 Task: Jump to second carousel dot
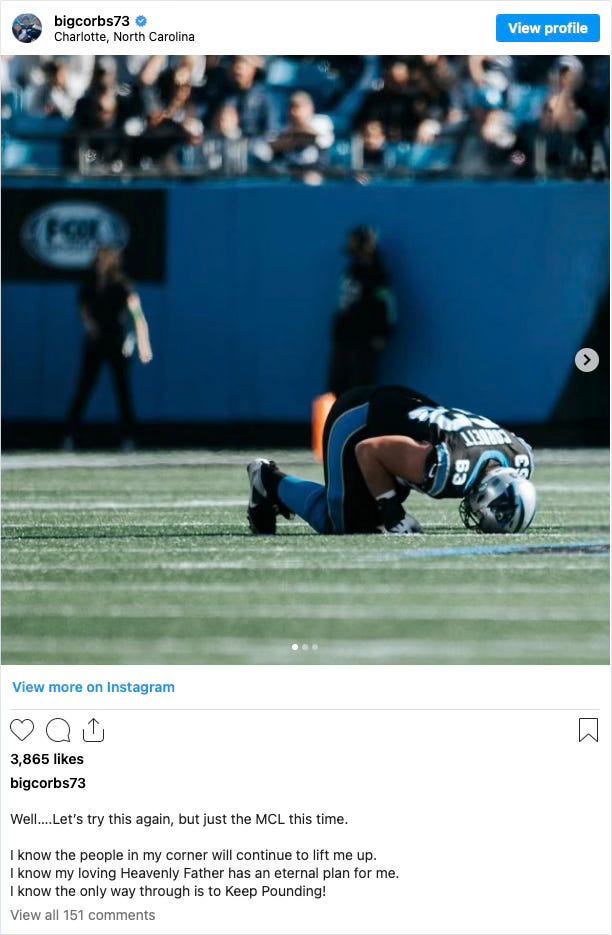[305, 646]
